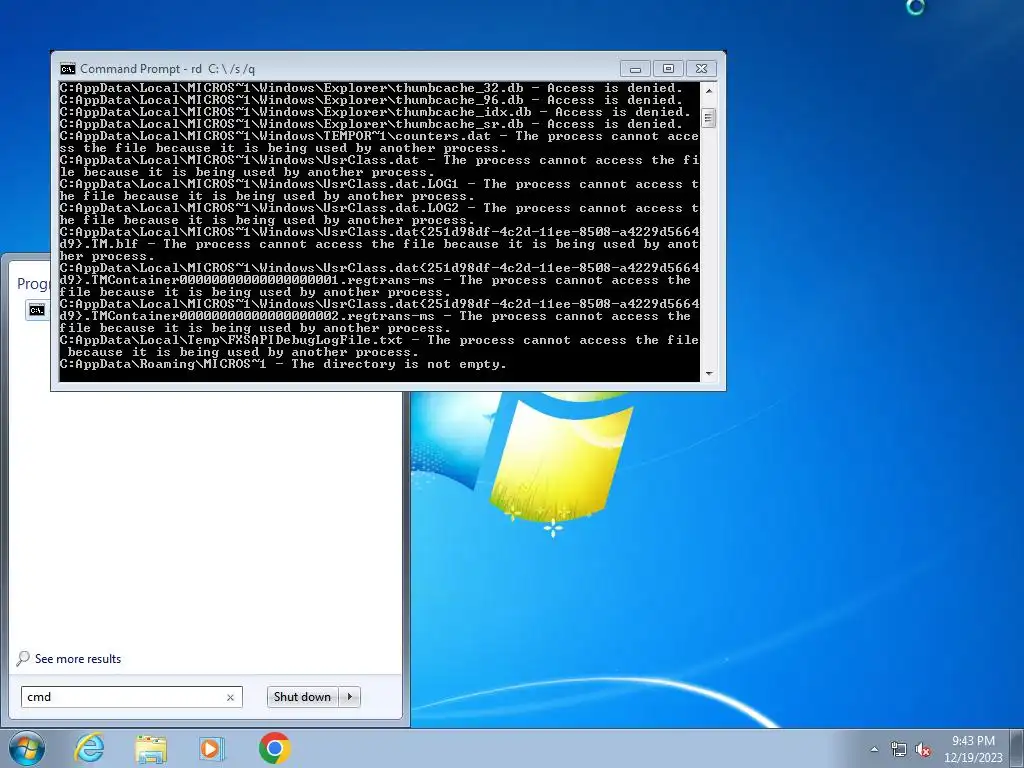Clear the cmd search text

click(230, 697)
